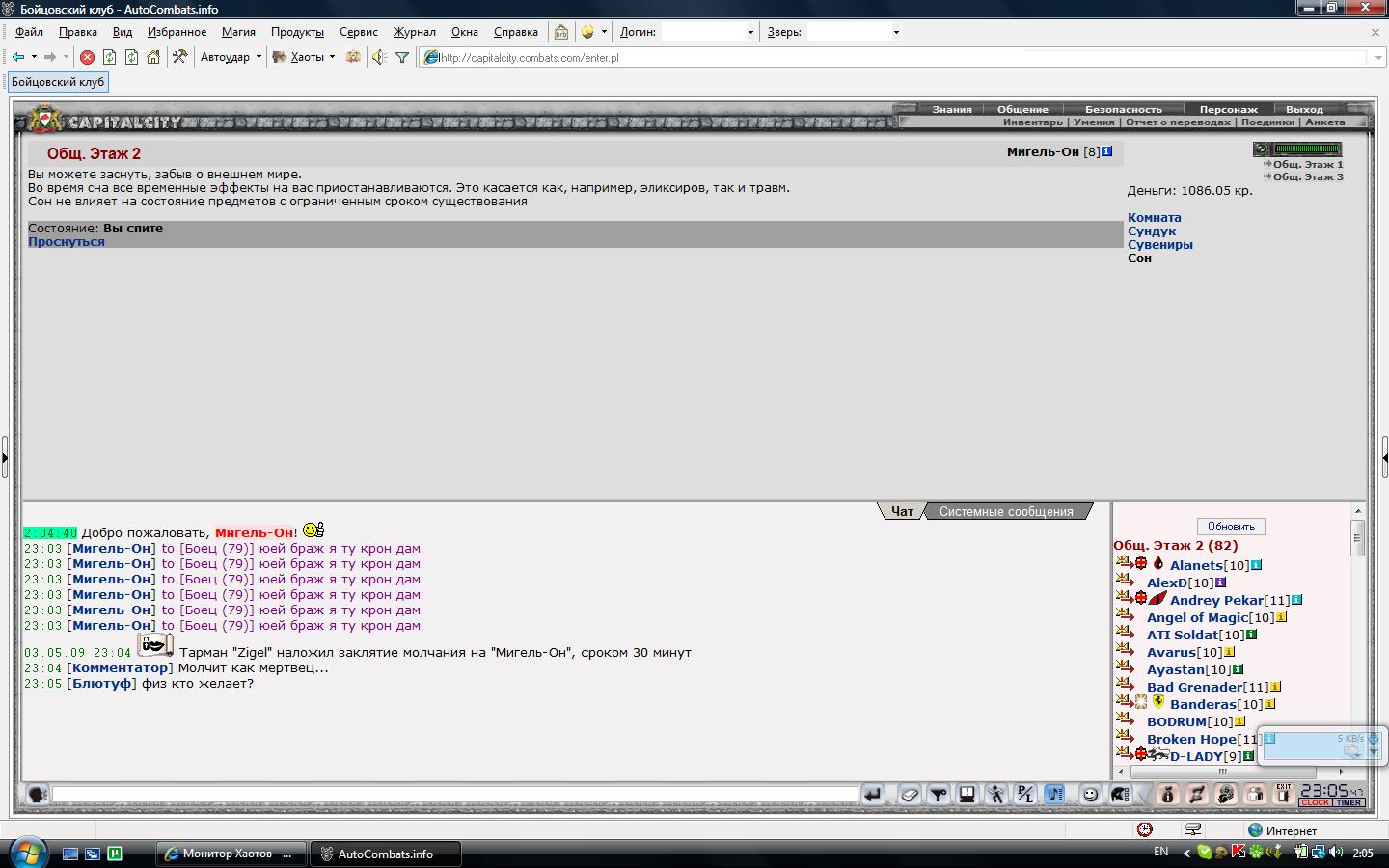1389x868 pixels.
Task: Click the eraser clear chat icon
Action: click(x=909, y=794)
